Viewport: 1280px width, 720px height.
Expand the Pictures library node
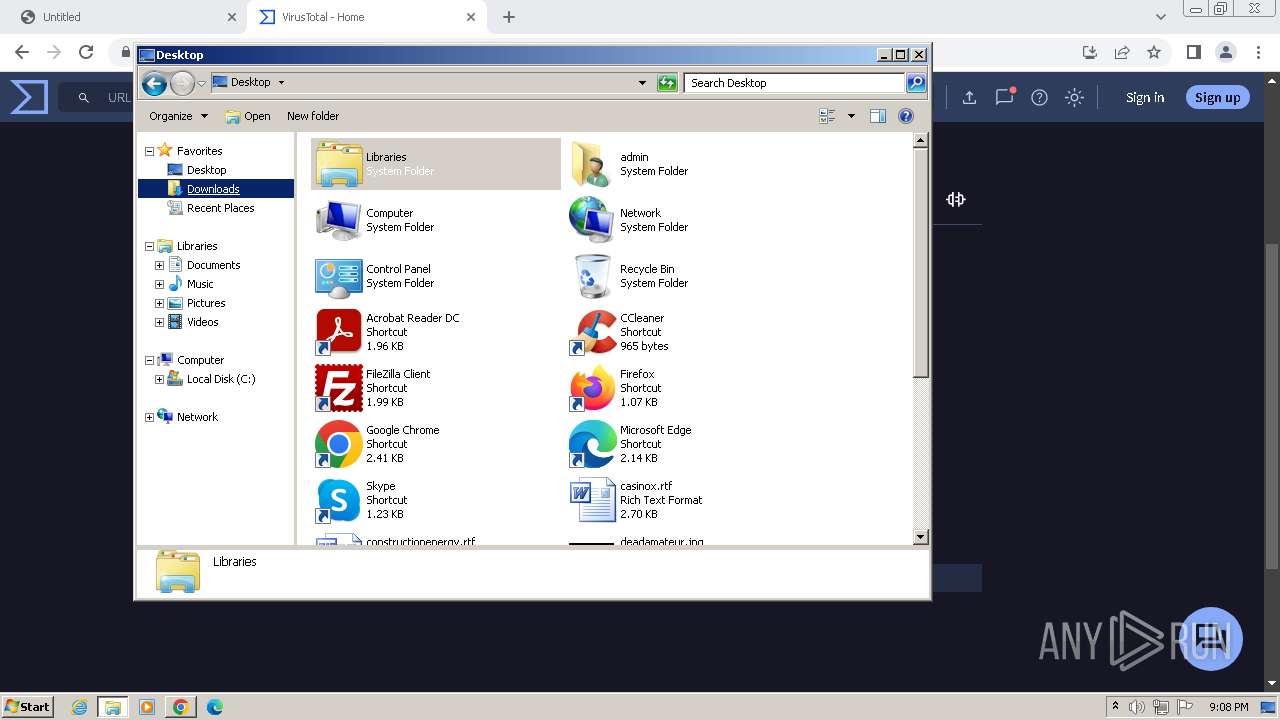point(159,303)
